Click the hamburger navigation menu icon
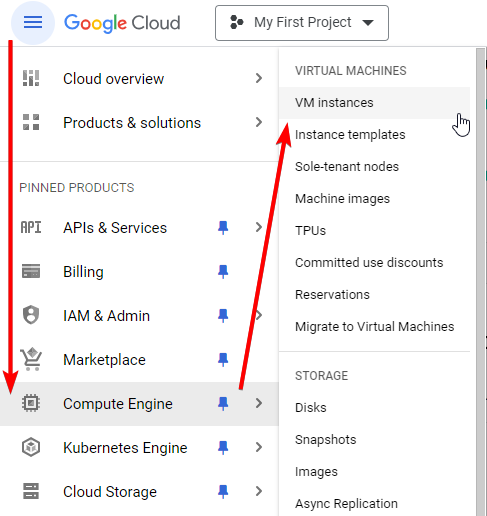This screenshot has width=487, height=516. coord(33,23)
